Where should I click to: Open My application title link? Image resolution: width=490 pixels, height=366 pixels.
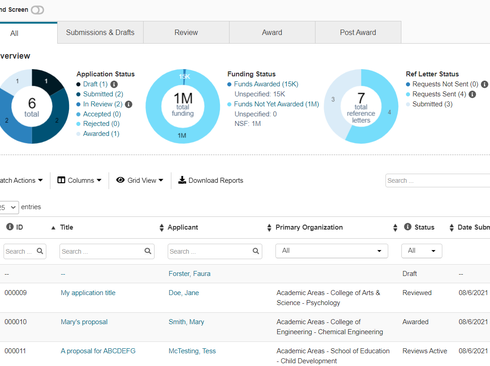click(x=88, y=293)
